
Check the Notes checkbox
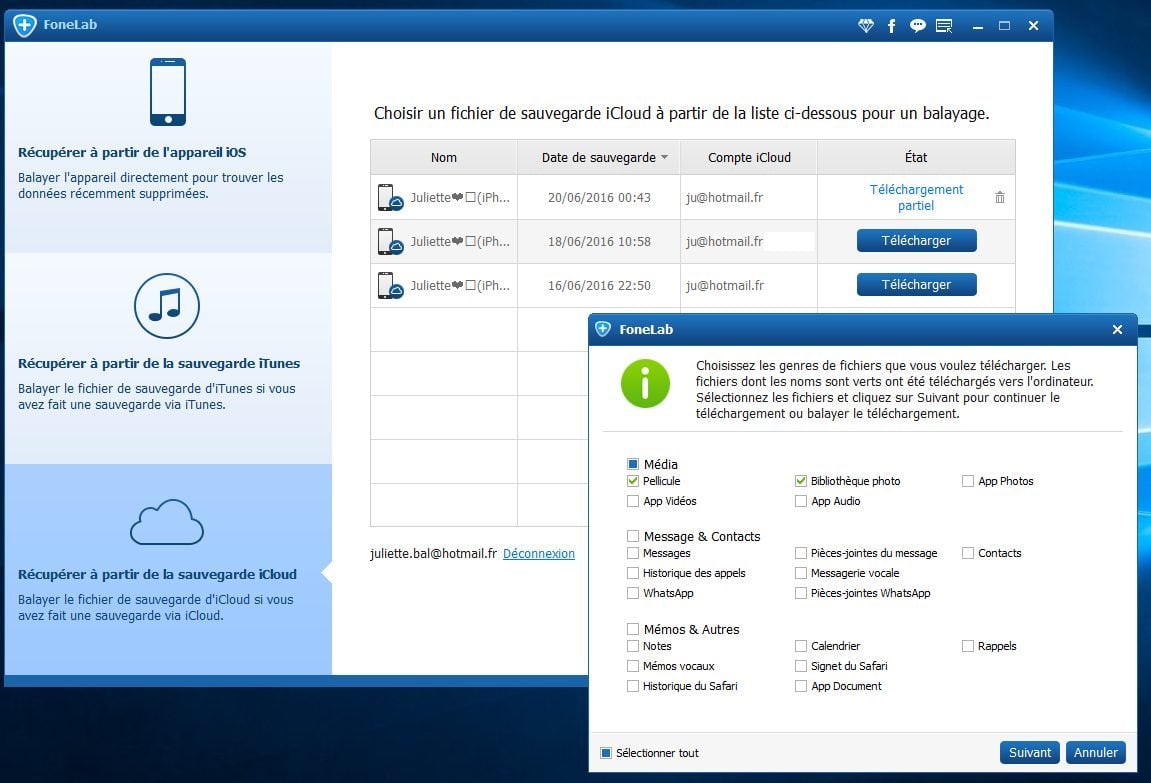(633, 646)
